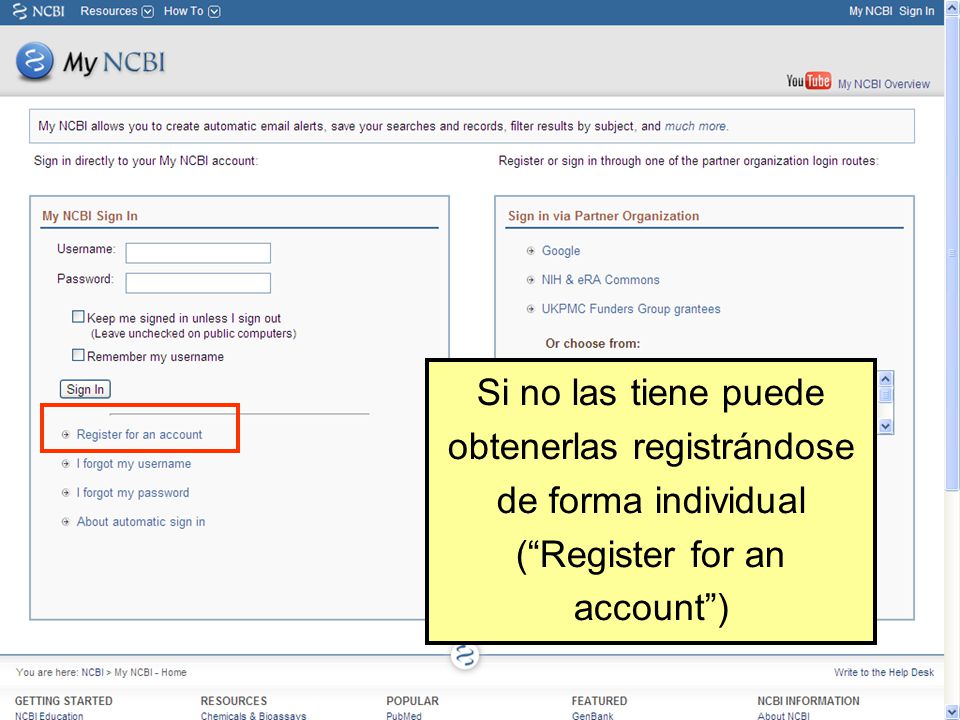Click bullet icon beside UKPMC Funders Group grantees
The height and width of the screenshot is (720, 960).
click(531, 309)
